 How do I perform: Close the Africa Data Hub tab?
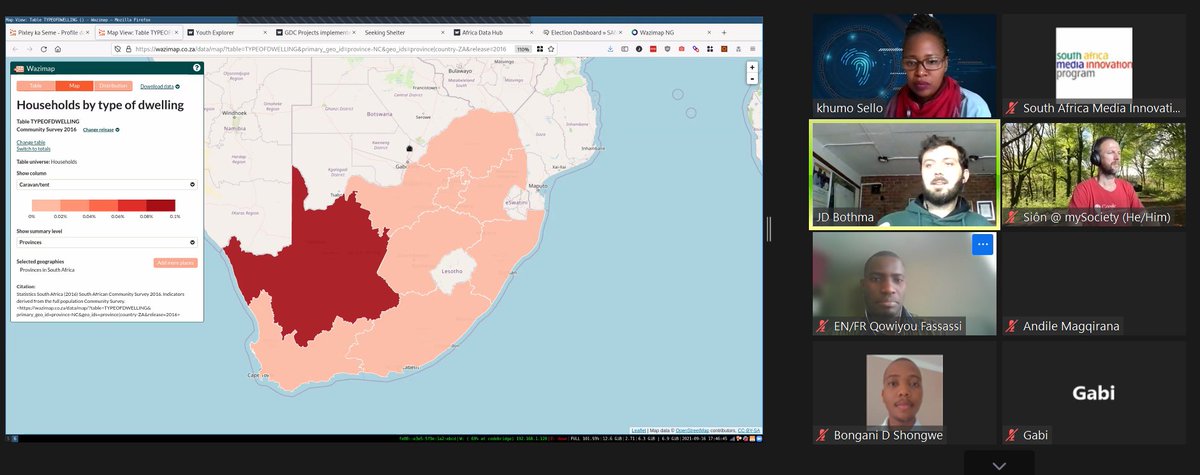tap(529, 32)
